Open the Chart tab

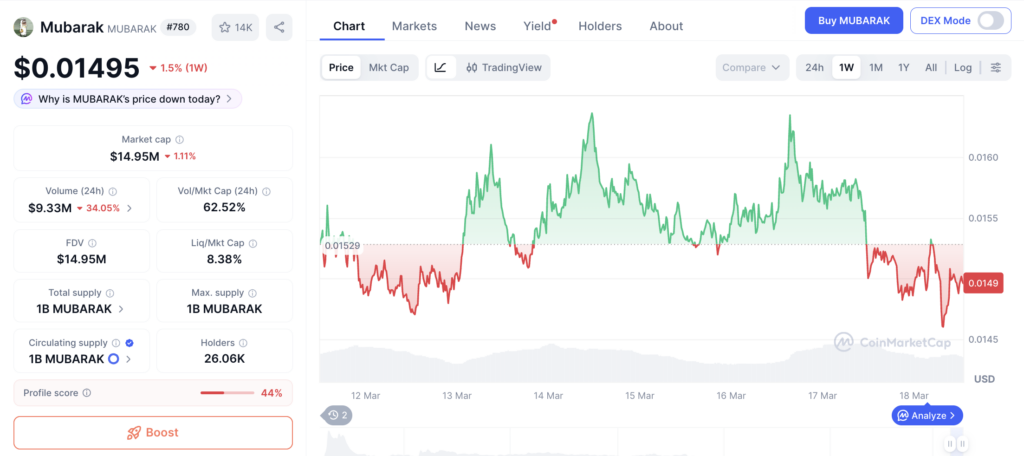click(349, 26)
